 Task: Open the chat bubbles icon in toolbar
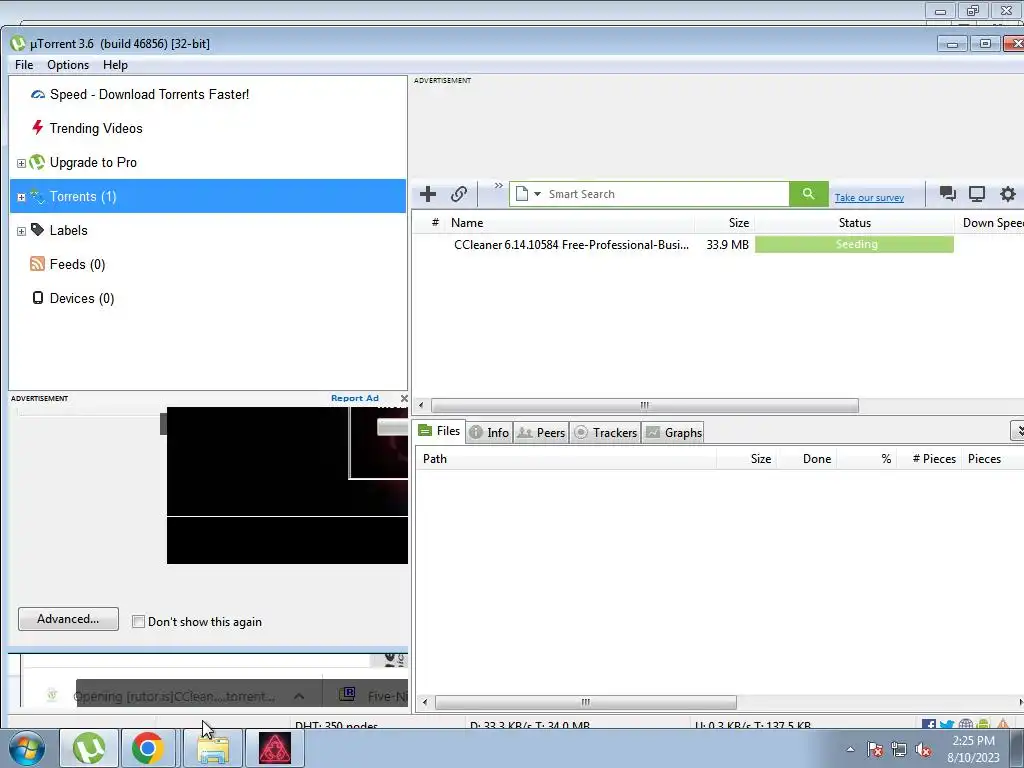(x=947, y=193)
